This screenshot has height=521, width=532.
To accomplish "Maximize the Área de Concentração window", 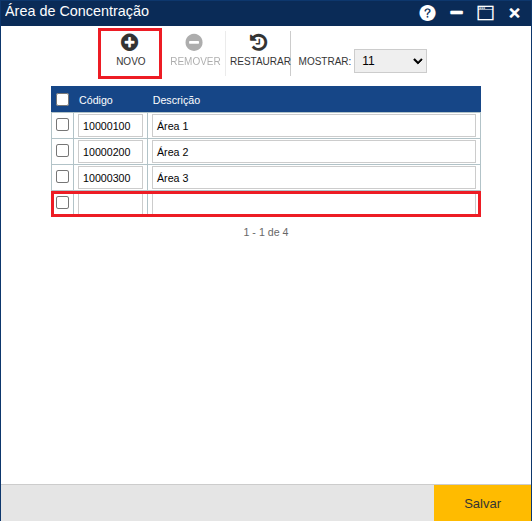I will coord(486,13).
